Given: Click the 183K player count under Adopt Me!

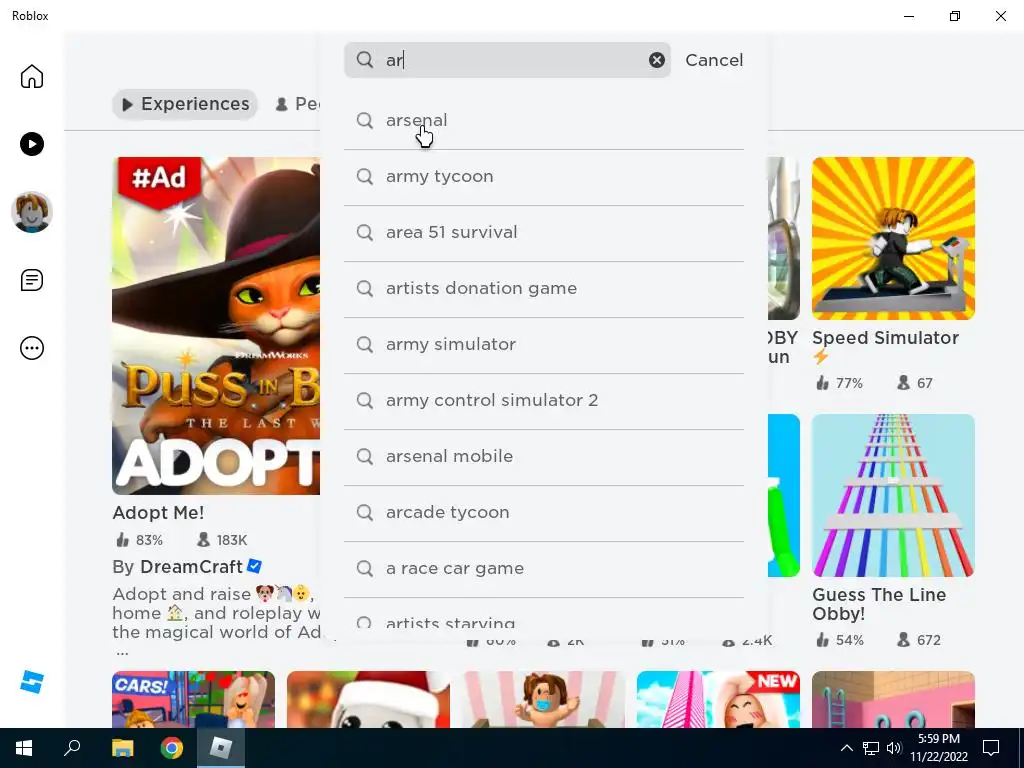Looking at the screenshot, I should point(222,540).
